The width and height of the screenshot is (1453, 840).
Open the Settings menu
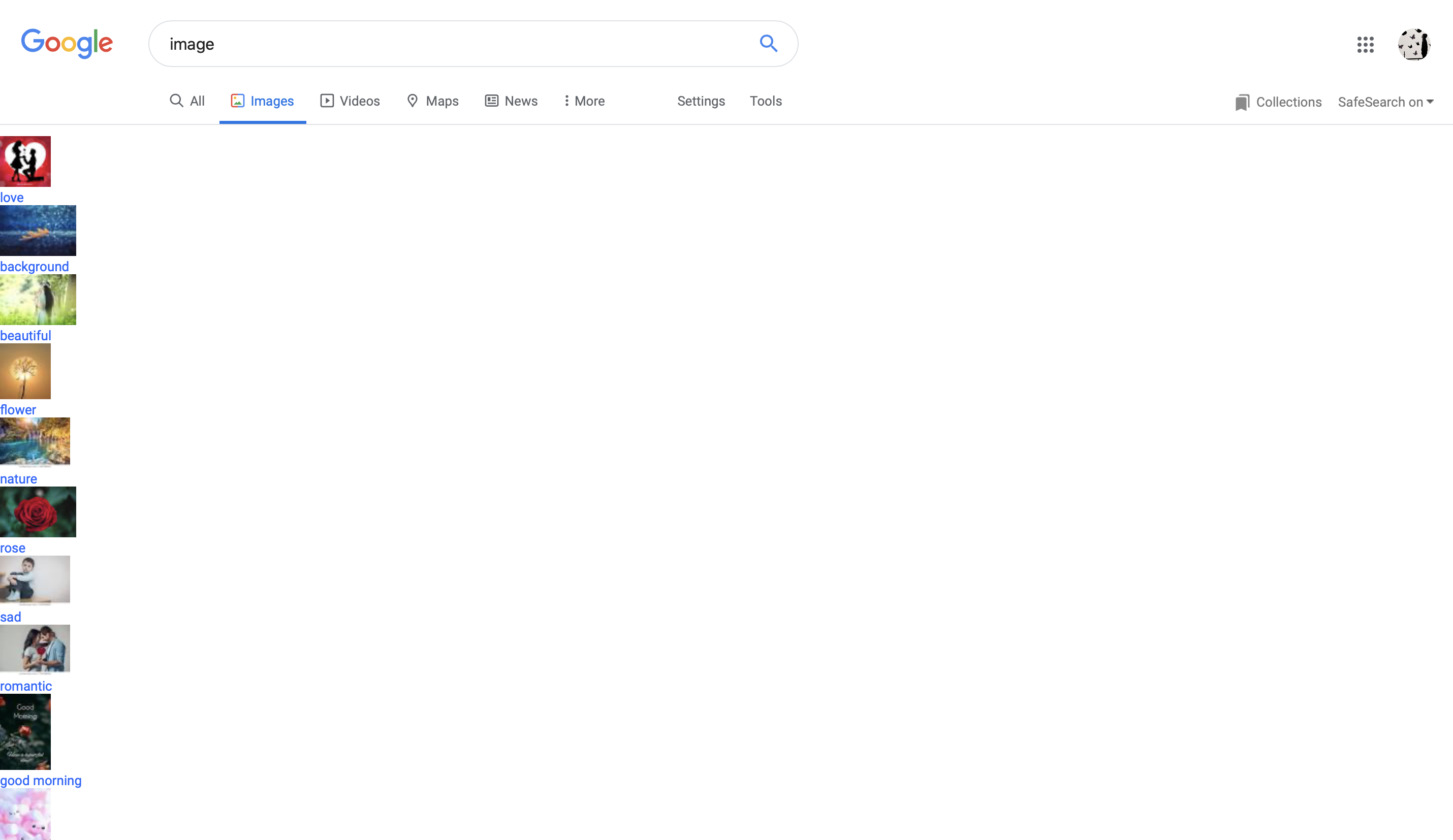701,101
